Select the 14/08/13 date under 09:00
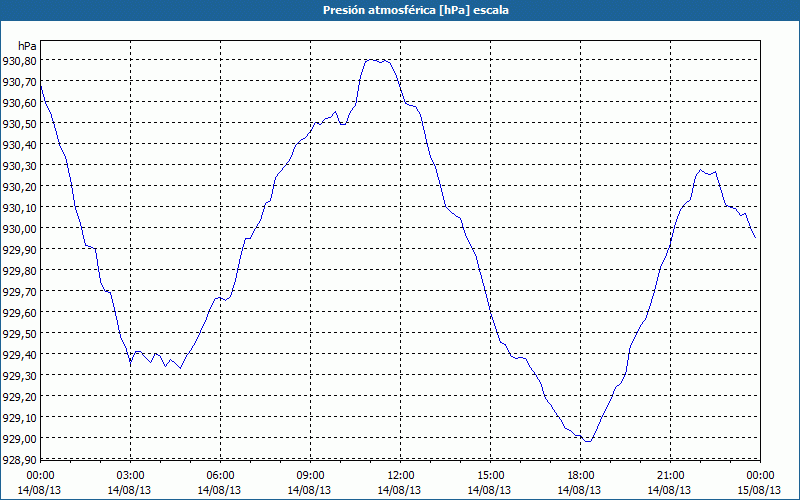800x500 pixels. point(309,490)
